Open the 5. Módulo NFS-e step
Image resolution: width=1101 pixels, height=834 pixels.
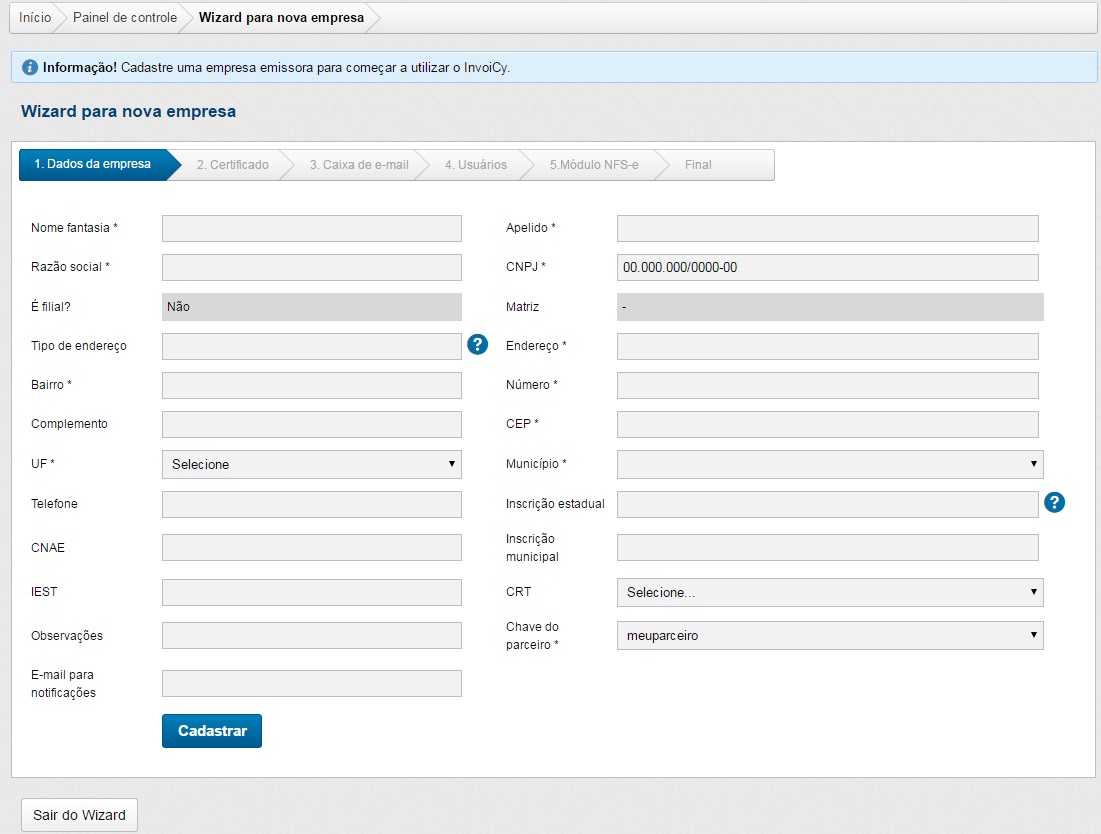(593, 165)
